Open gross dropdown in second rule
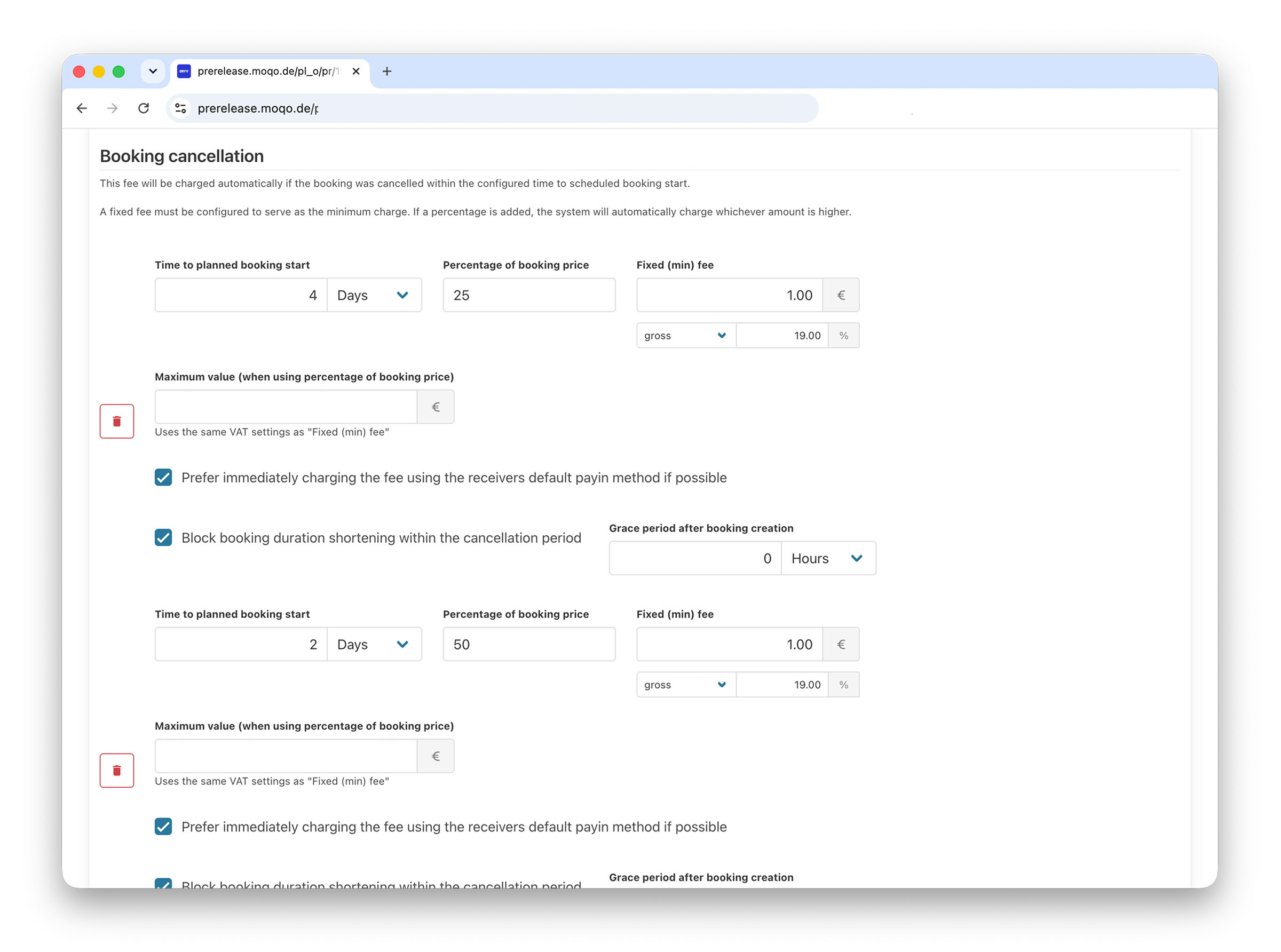Viewport: 1281px width, 952px height. (686, 685)
